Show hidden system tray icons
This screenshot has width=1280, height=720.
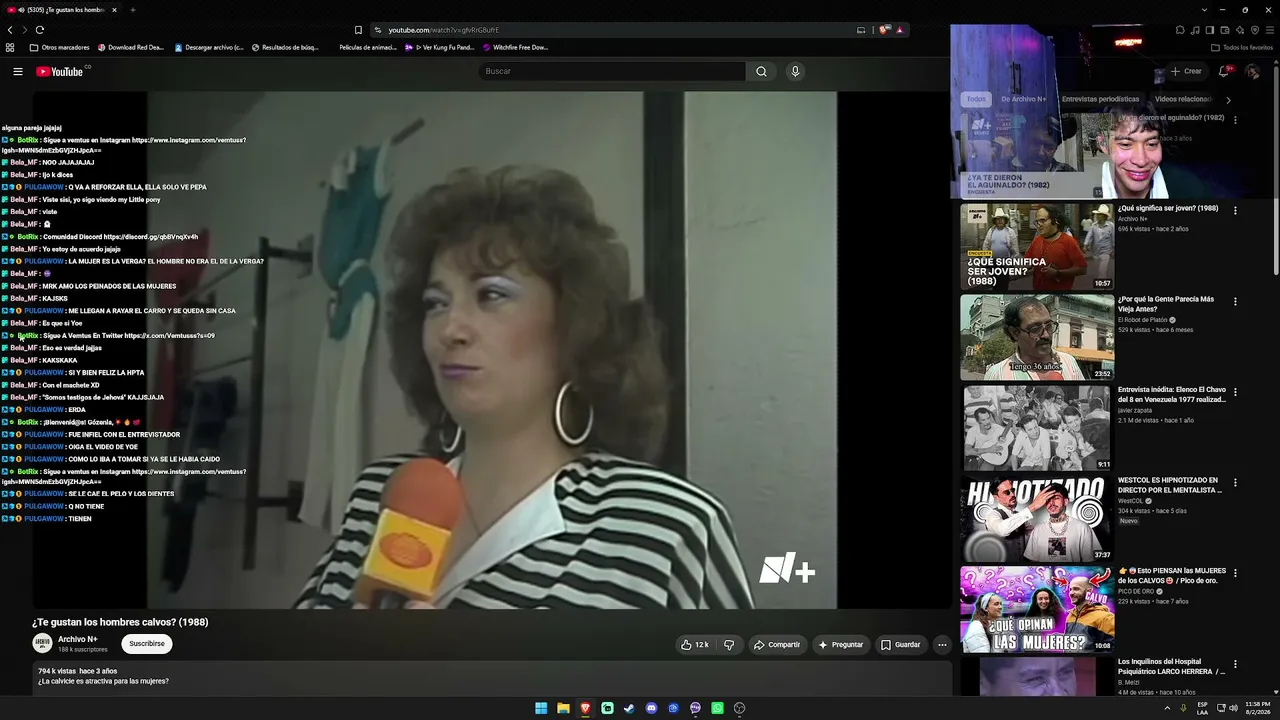click(1167, 708)
